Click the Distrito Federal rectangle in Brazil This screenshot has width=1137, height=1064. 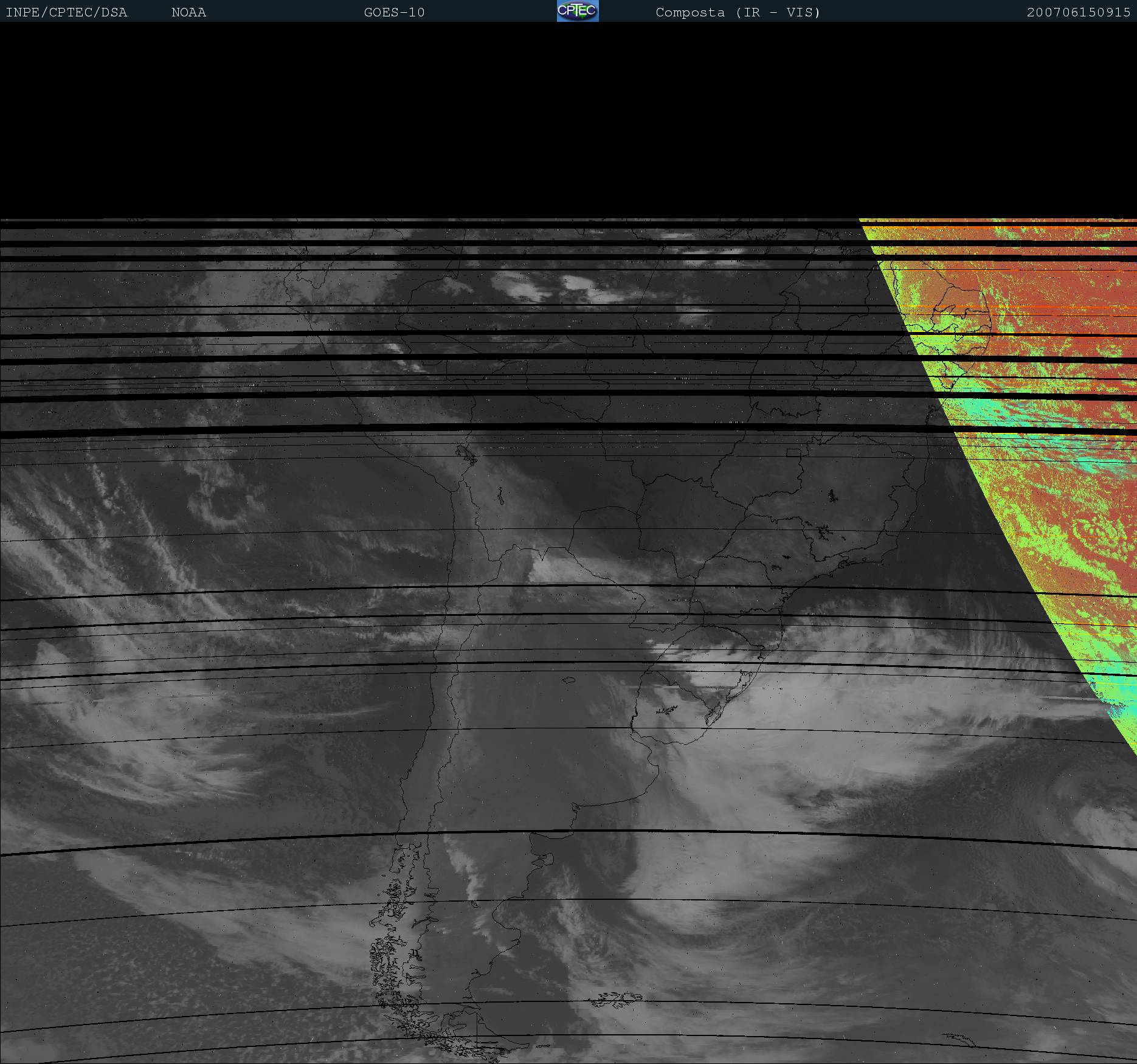click(793, 452)
